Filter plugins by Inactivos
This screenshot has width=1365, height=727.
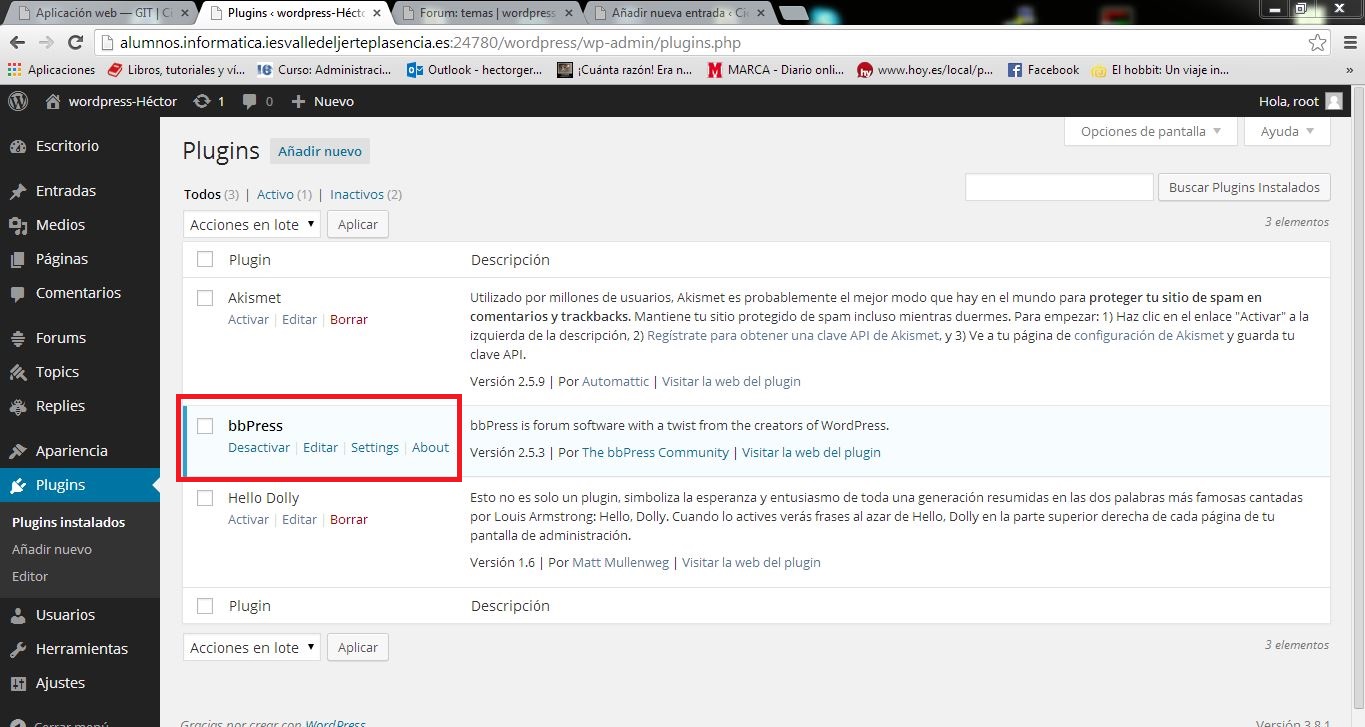click(x=357, y=194)
